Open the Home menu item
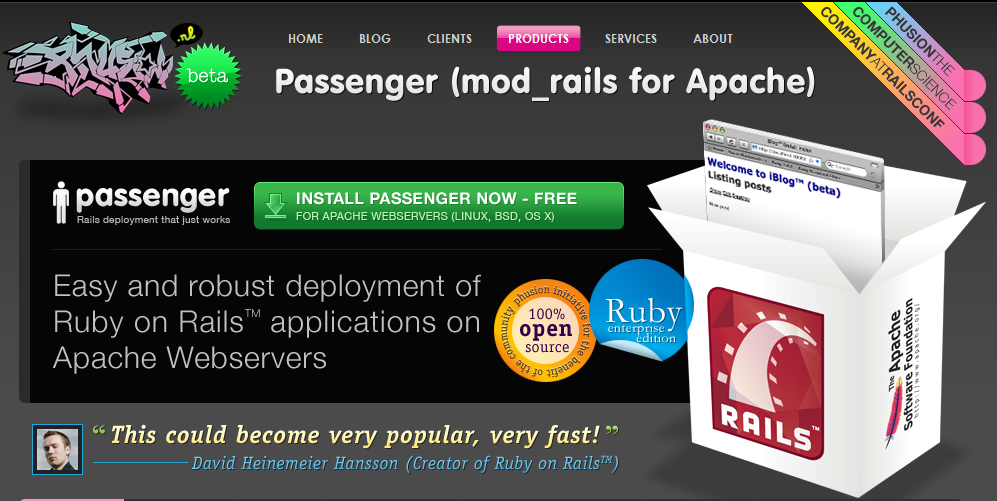997x501 pixels. (305, 39)
